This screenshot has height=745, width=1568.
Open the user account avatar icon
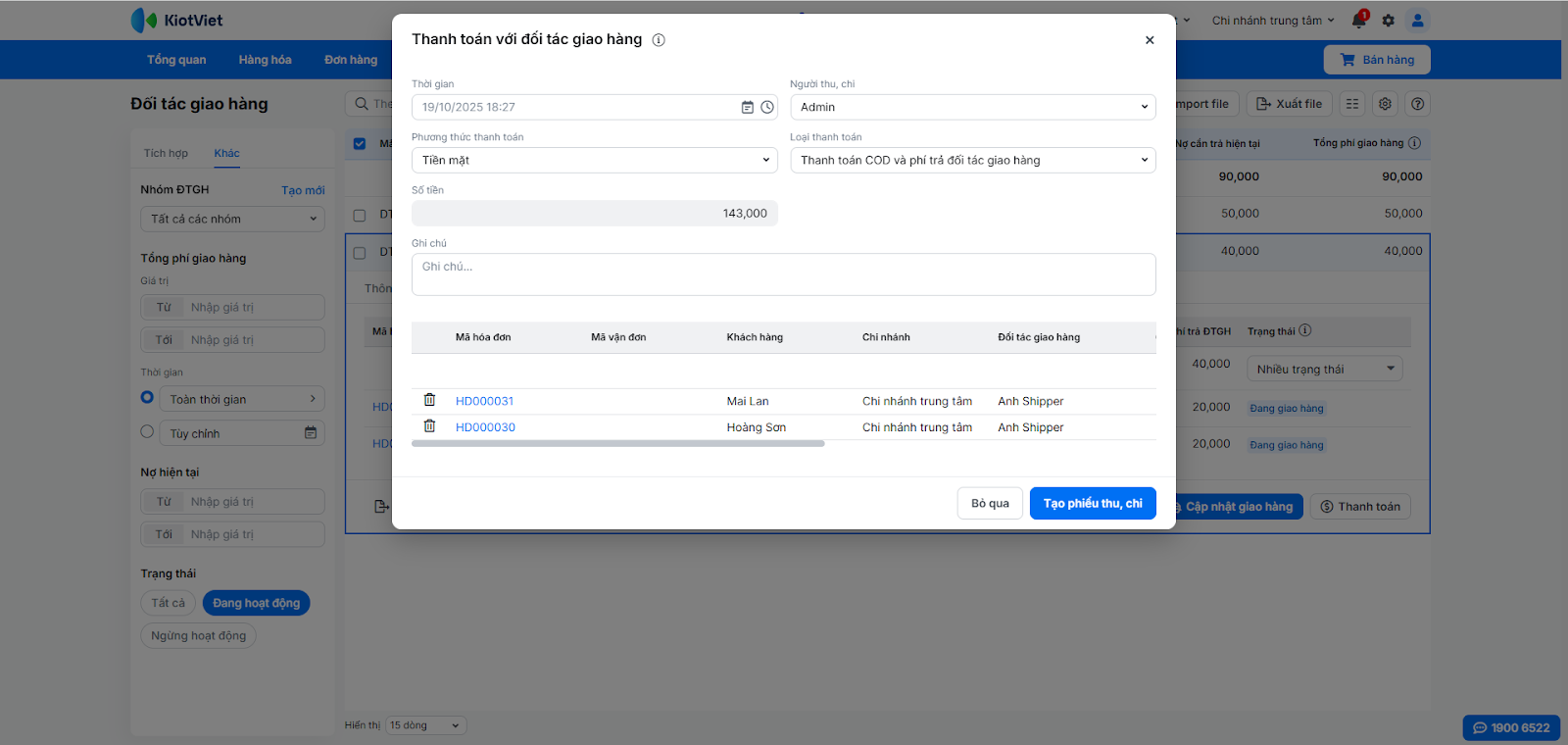point(1417,21)
